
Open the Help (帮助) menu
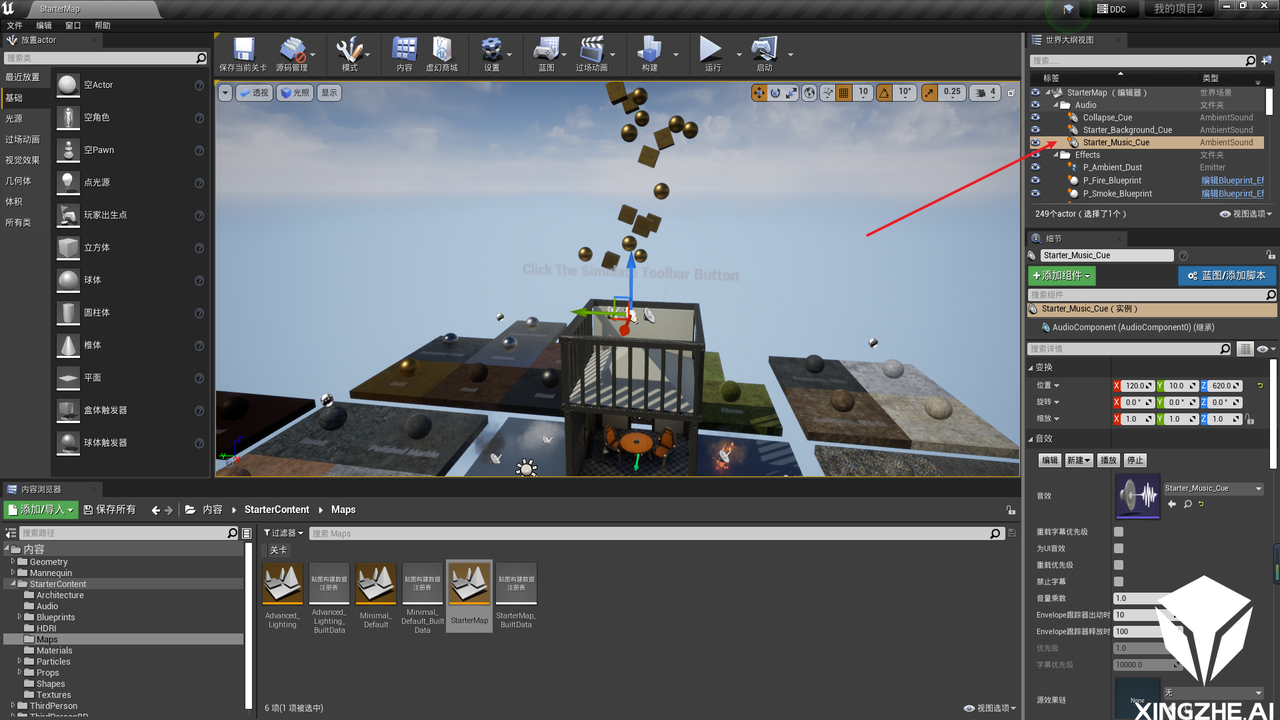point(103,25)
